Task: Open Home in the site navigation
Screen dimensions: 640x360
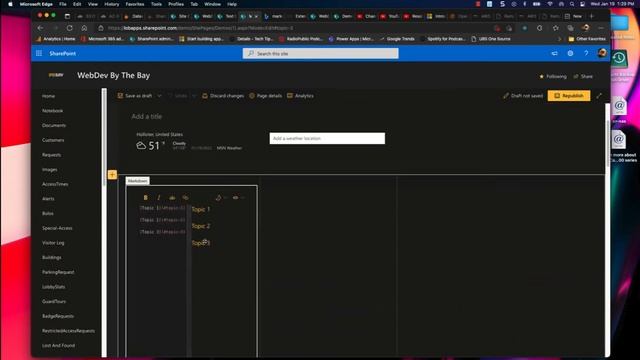Action: (x=48, y=96)
